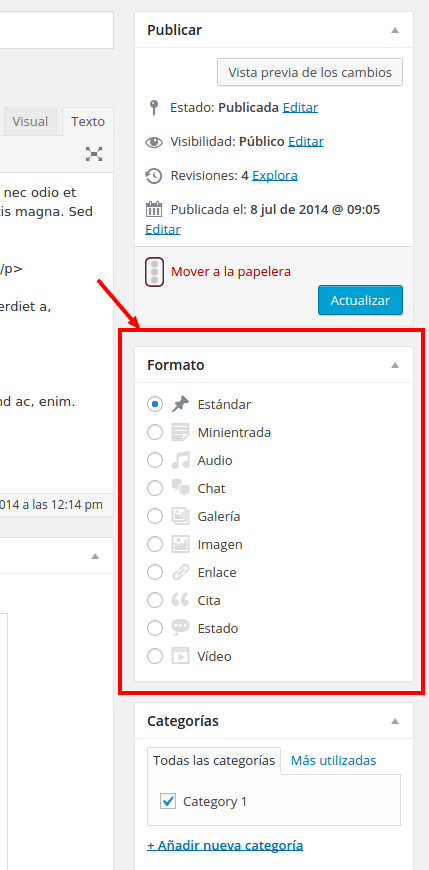429x870 pixels.
Task: Click the Audio music note icon
Action: coord(180,460)
